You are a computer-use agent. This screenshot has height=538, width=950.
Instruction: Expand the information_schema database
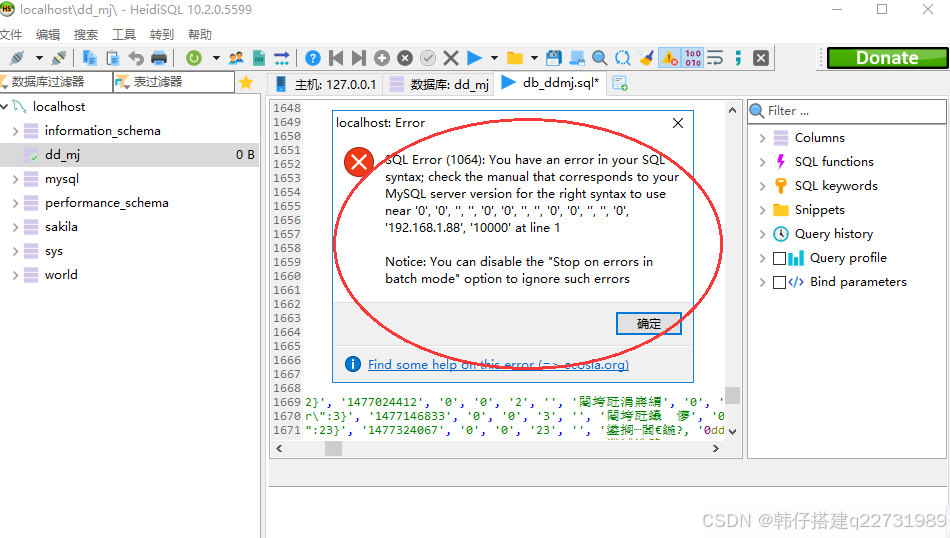click(x=15, y=131)
